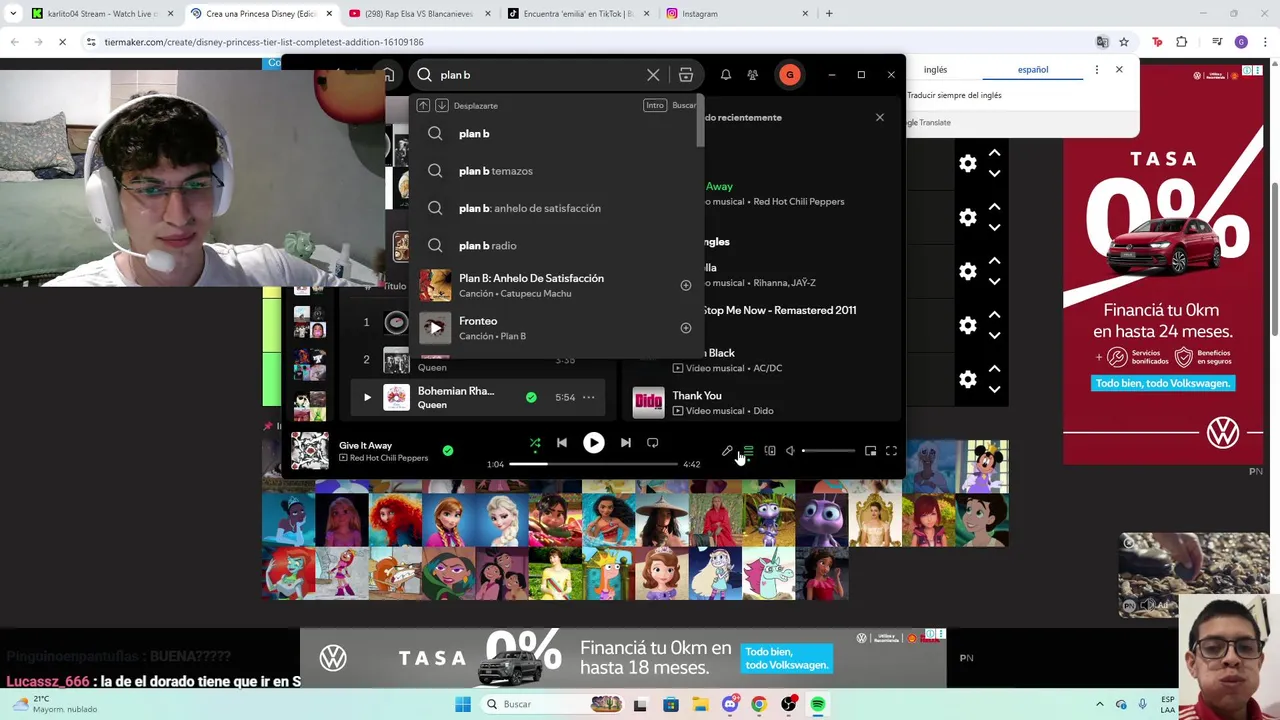Clear the Spotify search field

click(653, 75)
